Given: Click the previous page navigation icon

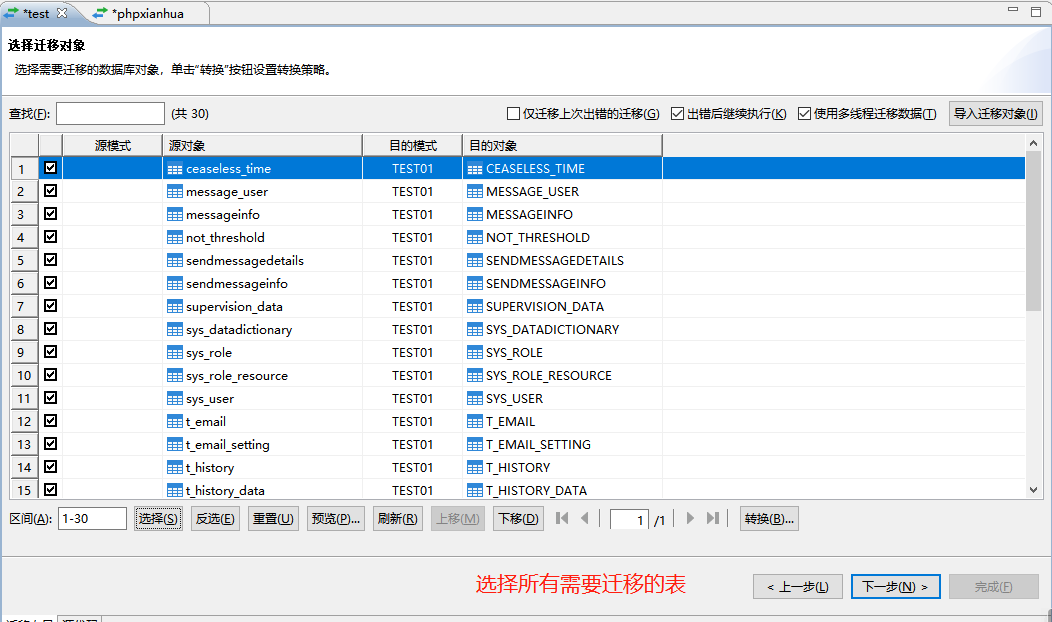Looking at the screenshot, I should tap(586, 518).
